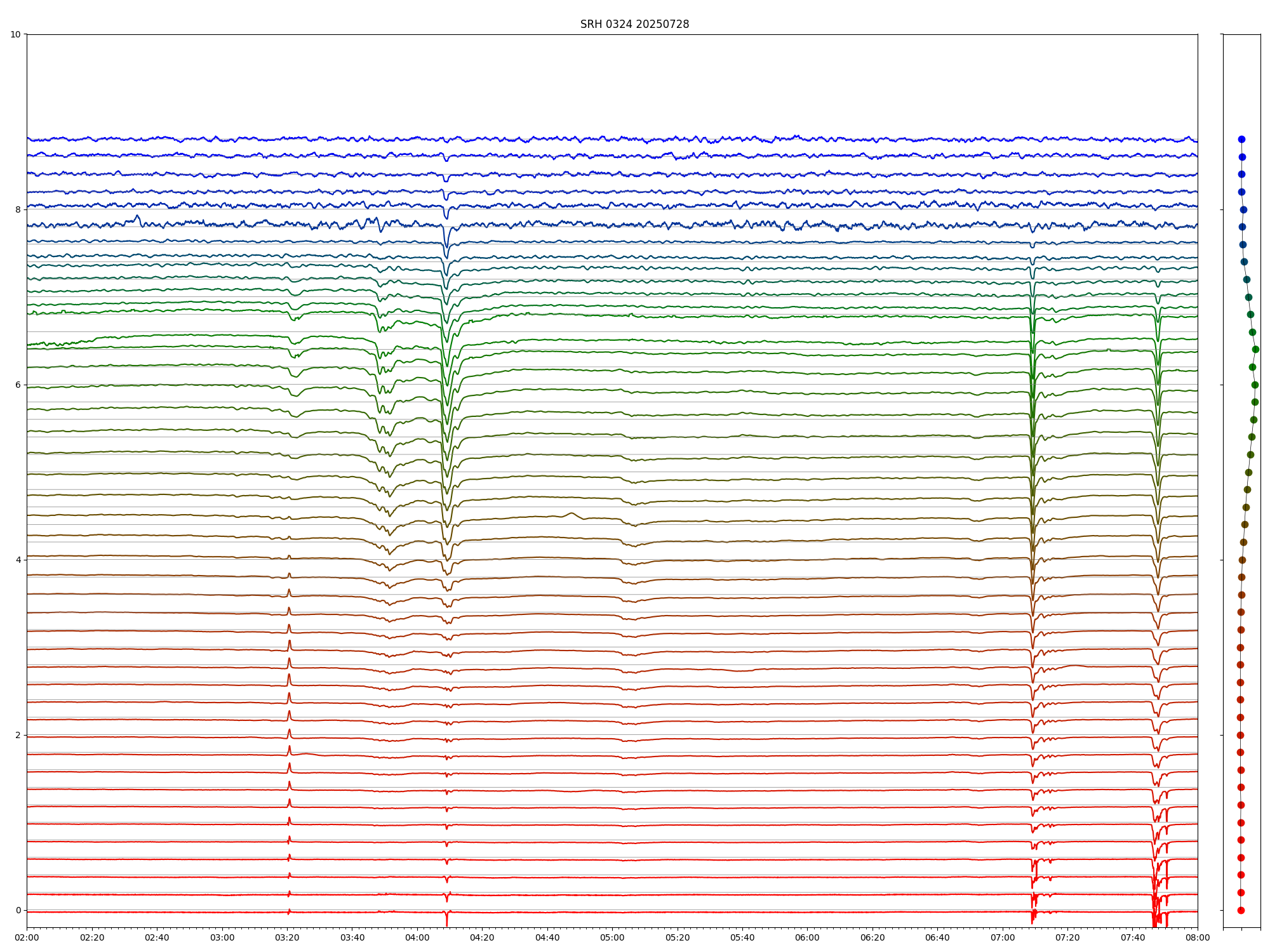The height and width of the screenshot is (952, 1270).
Task: Click the 08:00 time axis label
Action: [x=1198, y=937]
